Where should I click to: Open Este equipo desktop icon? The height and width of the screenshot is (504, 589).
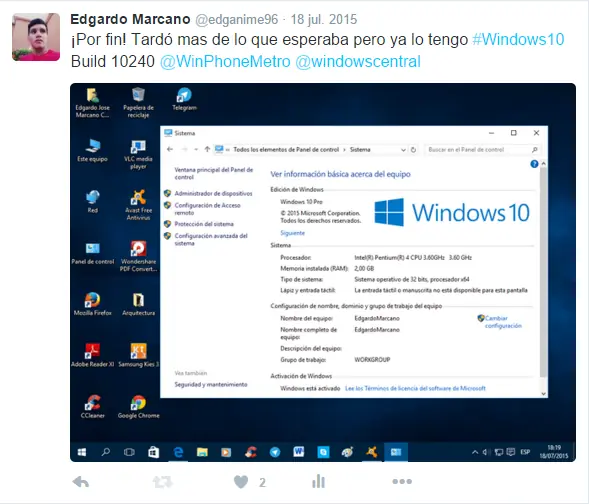point(92,150)
